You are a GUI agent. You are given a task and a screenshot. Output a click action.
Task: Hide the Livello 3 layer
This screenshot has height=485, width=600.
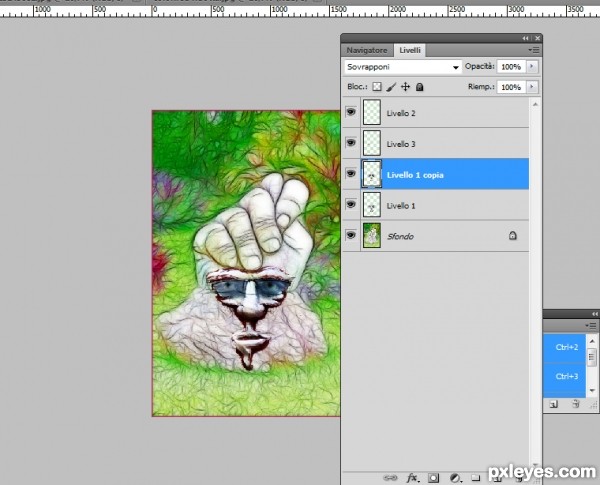[x=351, y=143]
